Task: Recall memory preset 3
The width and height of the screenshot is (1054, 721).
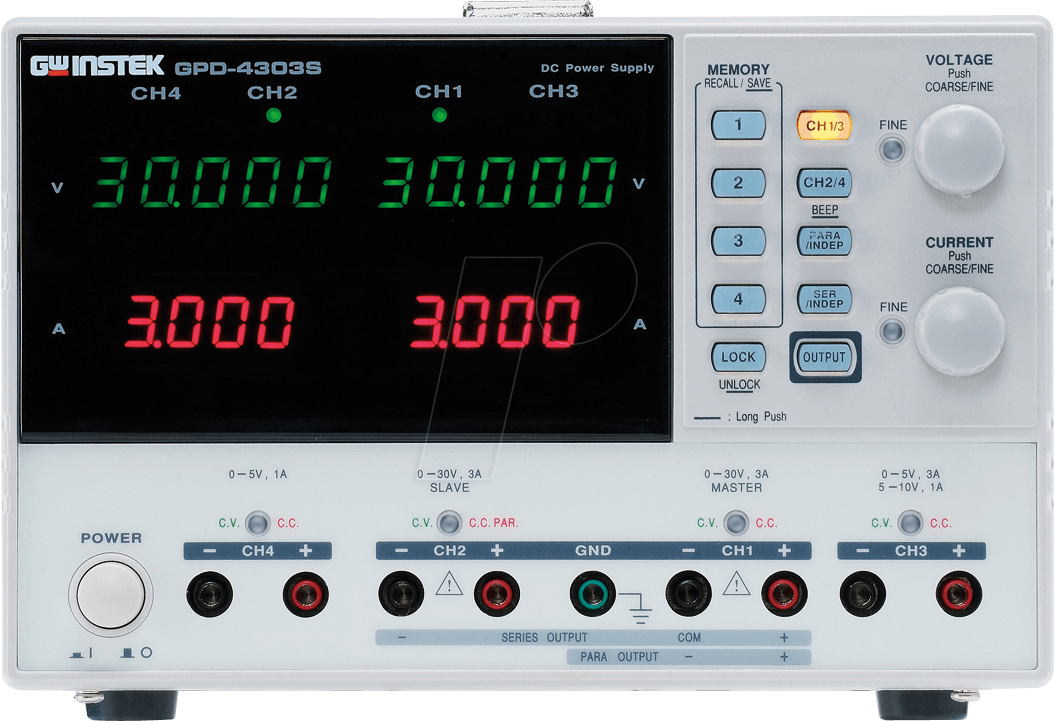Action: (738, 241)
